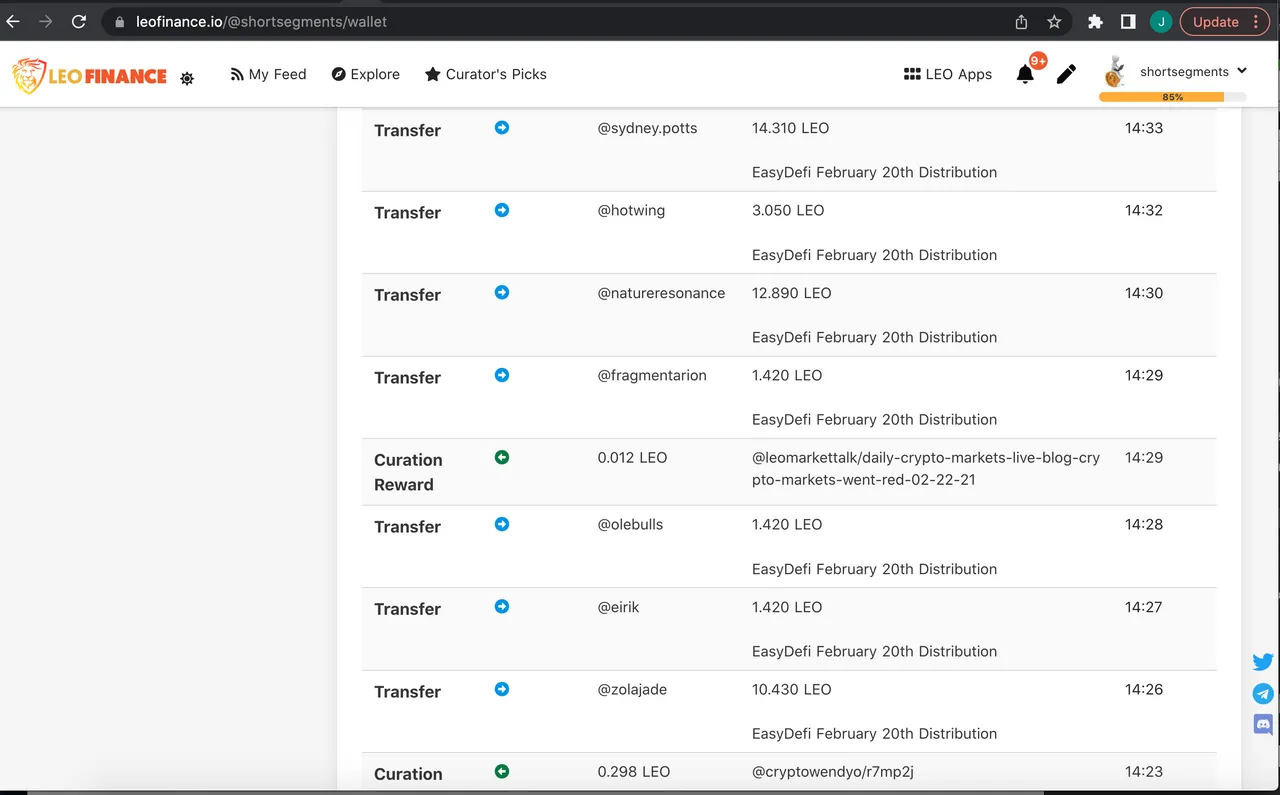Click the blue arrow in the @zolajade row

point(502,689)
